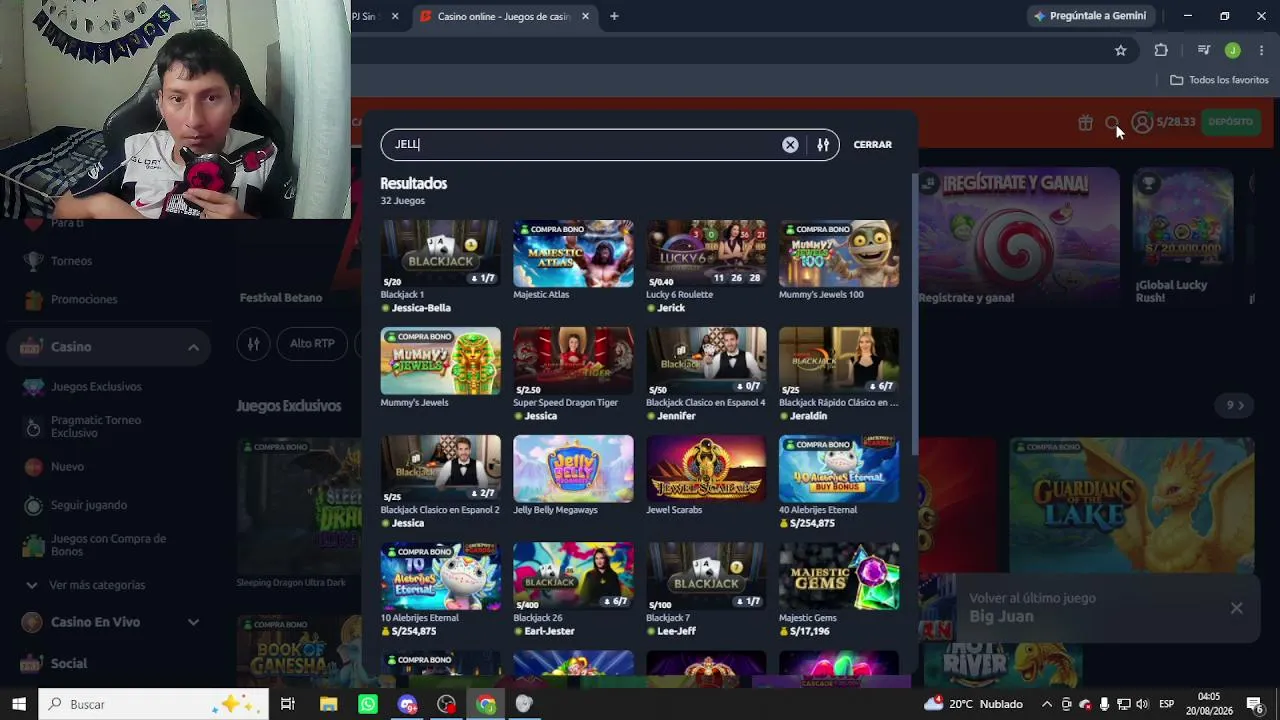
Task: Open the Chrome profile avatar J
Action: coord(1233,50)
